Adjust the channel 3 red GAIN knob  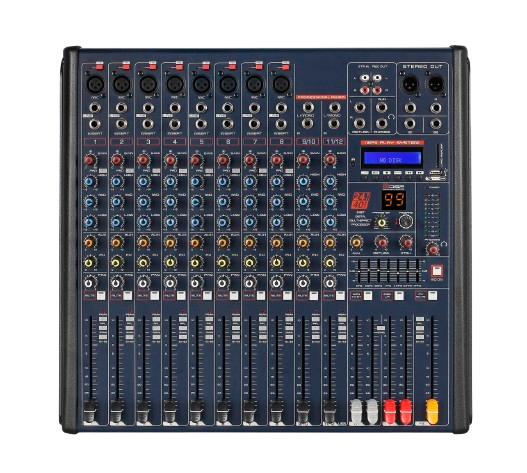[143, 160]
